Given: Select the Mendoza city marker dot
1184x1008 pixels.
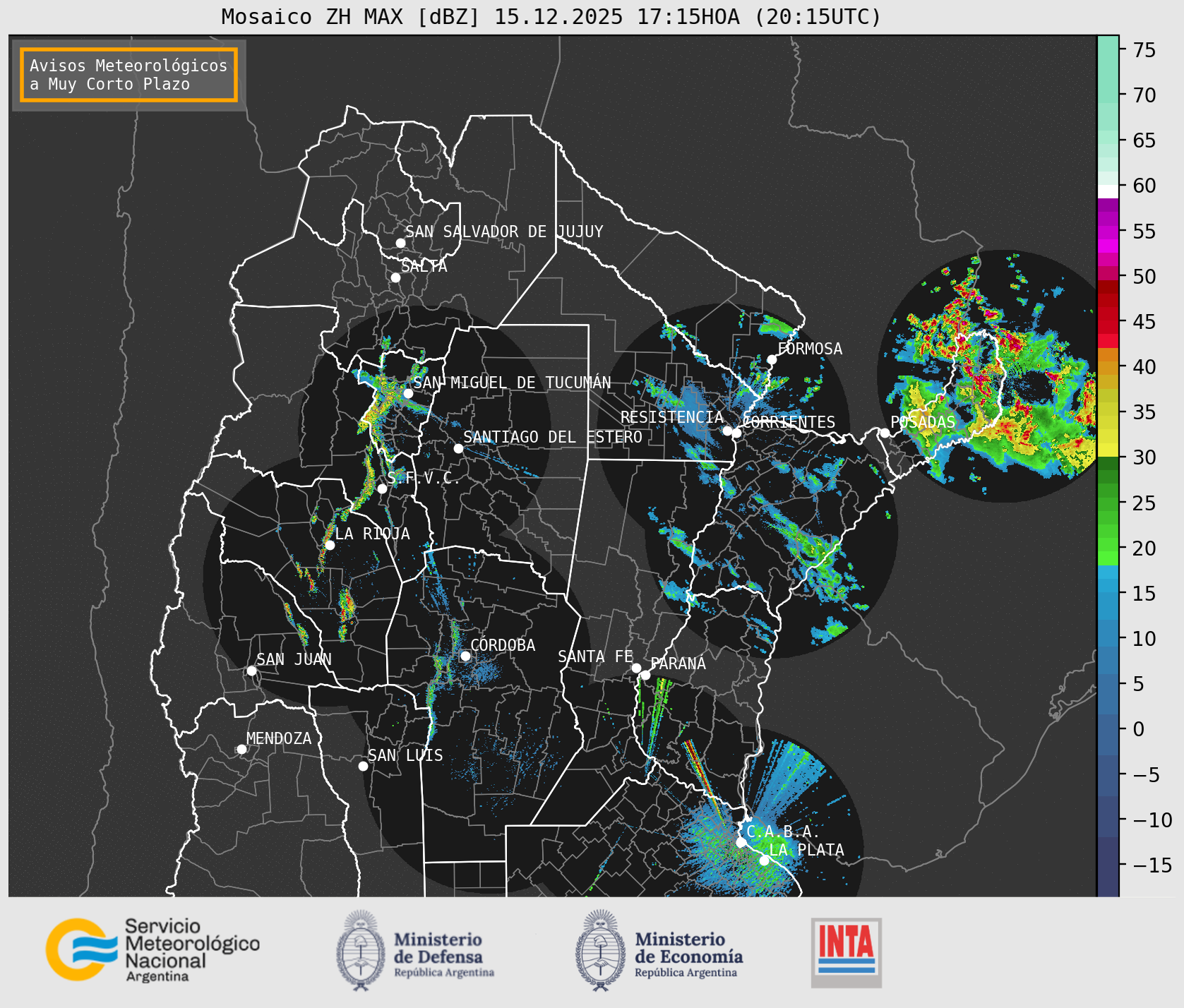Looking at the screenshot, I should 241,749.
